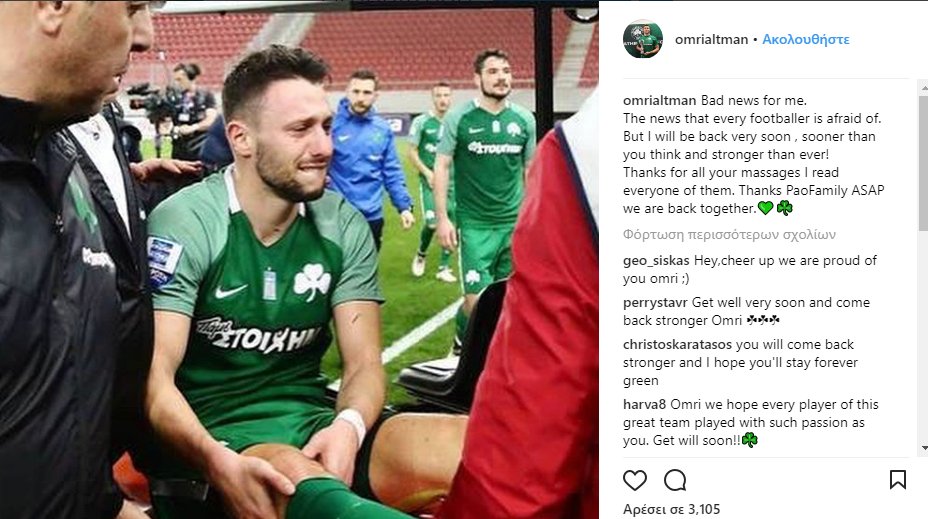Click the green heart emoji in caption
The width and height of the screenshot is (928, 519).
click(x=765, y=208)
